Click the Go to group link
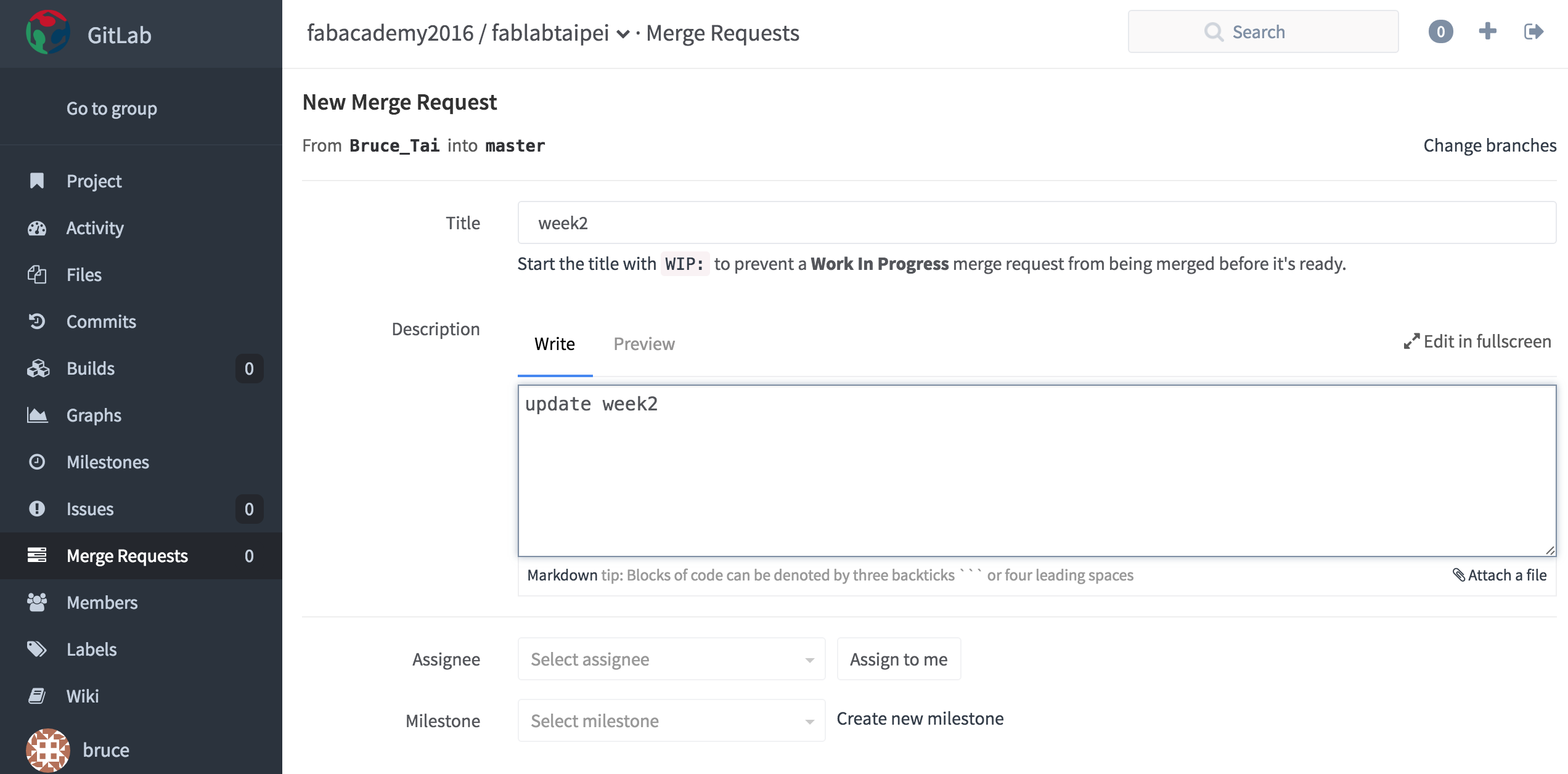The image size is (1568, 774). click(112, 108)
